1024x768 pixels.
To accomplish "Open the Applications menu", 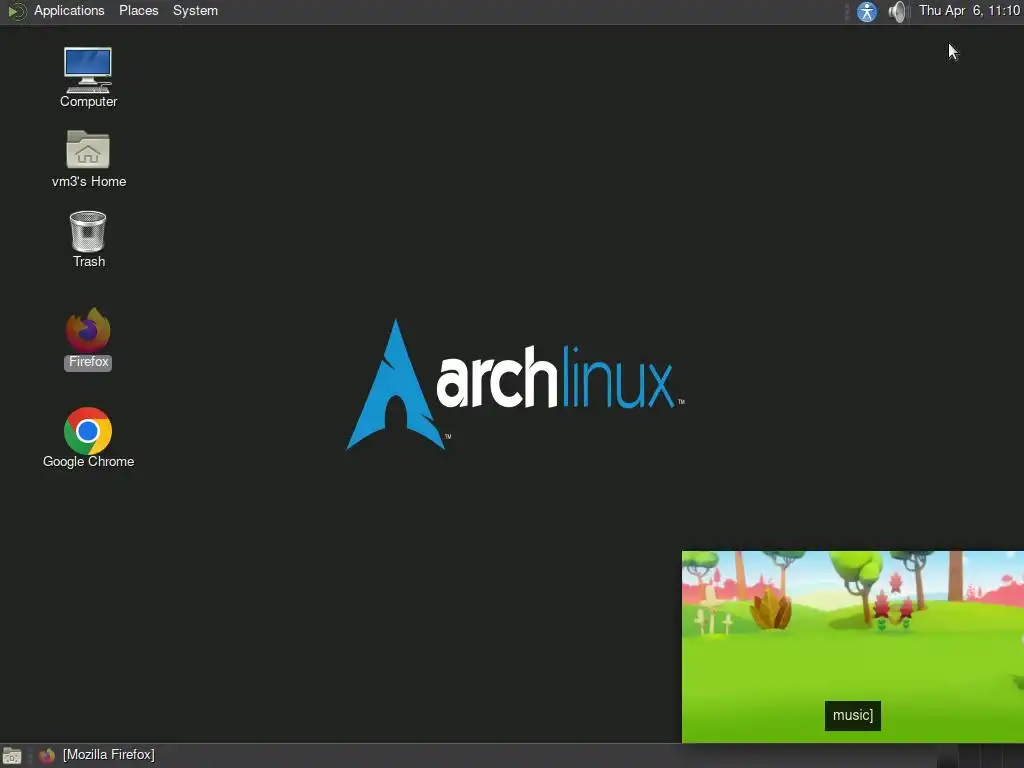I will click(69, 11).
